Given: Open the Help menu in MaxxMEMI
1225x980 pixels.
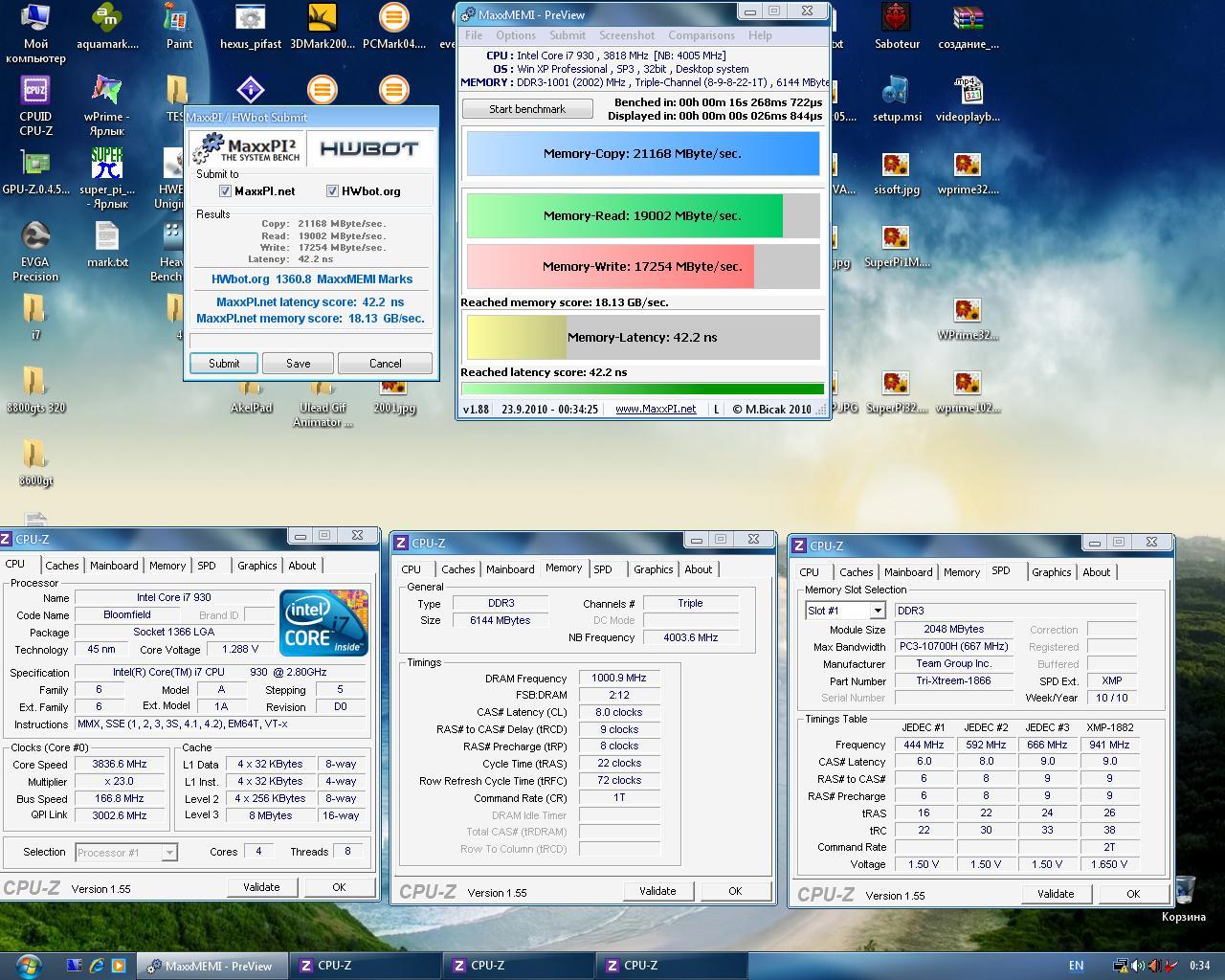Looking at the screenshot, I should pyautogui.click(x=760, y=35).
